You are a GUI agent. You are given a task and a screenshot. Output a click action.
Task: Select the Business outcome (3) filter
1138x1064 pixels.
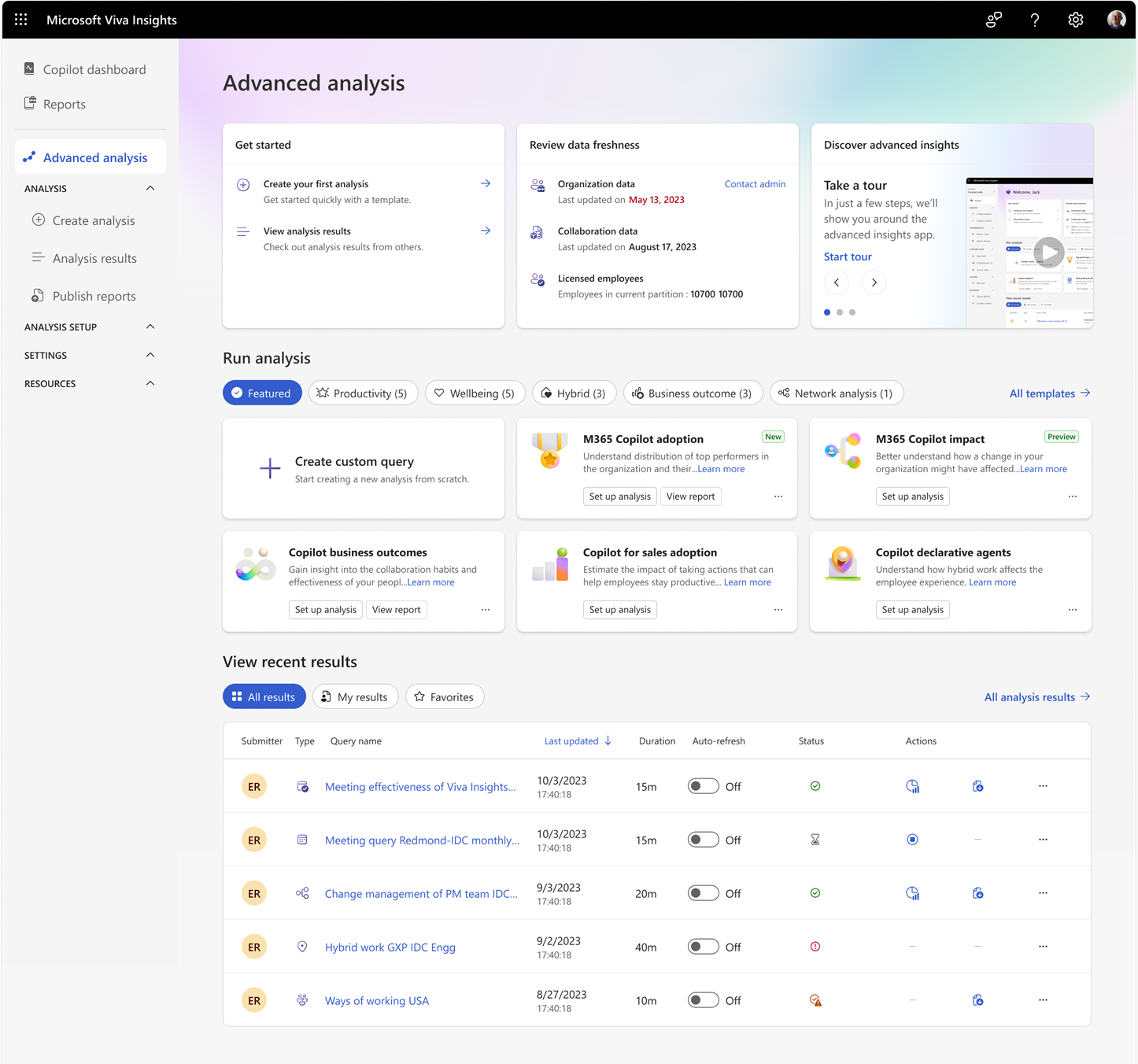coord(693,393)
